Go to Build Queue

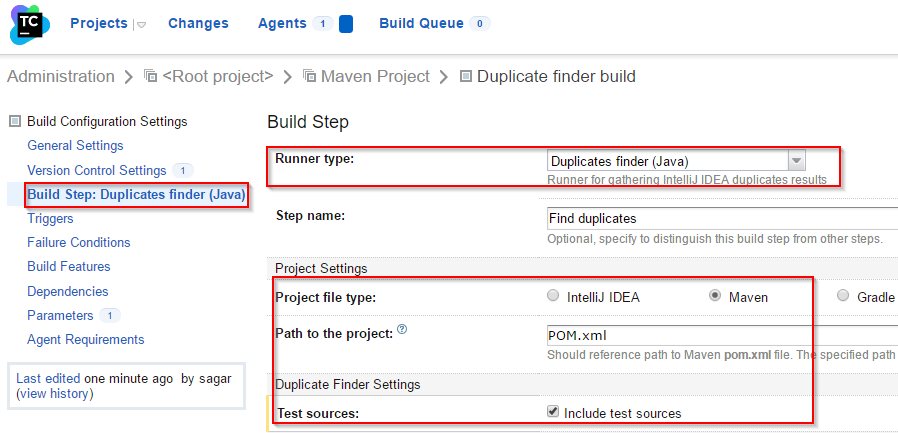pos(422,23)
